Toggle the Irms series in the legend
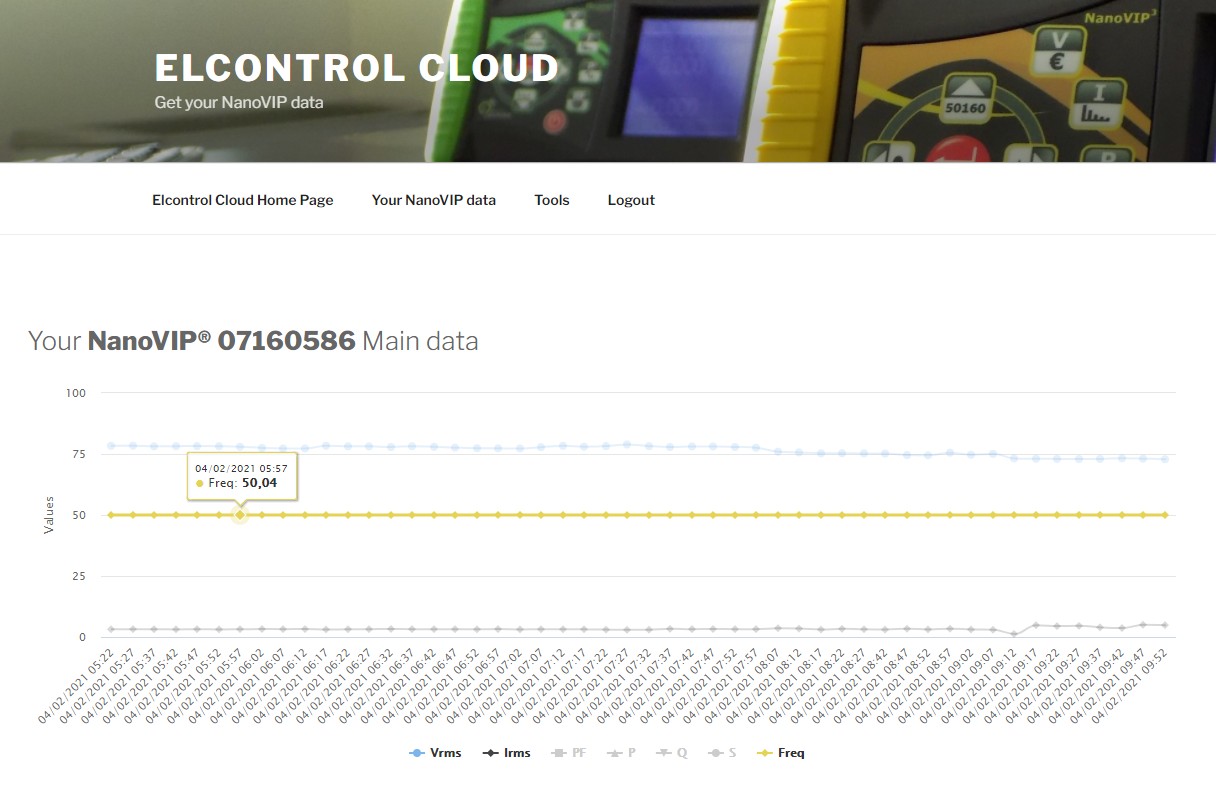 tap(507, 753)
